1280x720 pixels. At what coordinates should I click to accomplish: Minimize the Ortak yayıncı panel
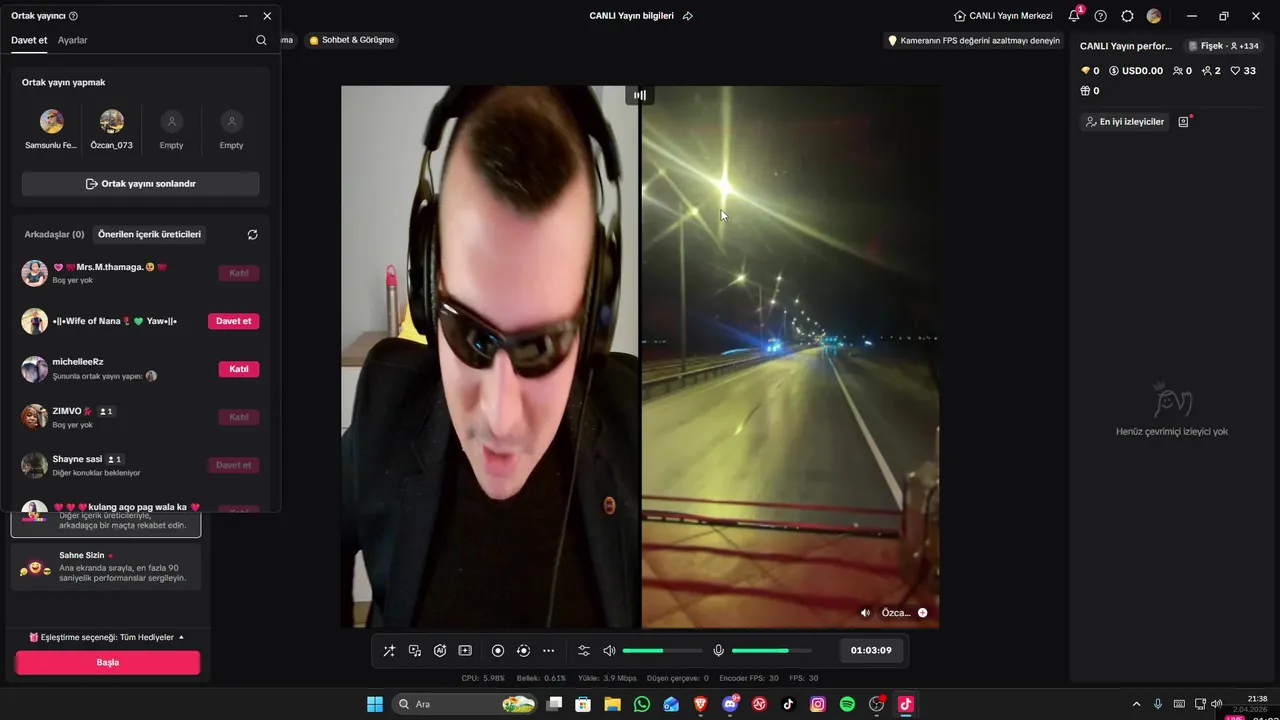click(x=243, y=16)
